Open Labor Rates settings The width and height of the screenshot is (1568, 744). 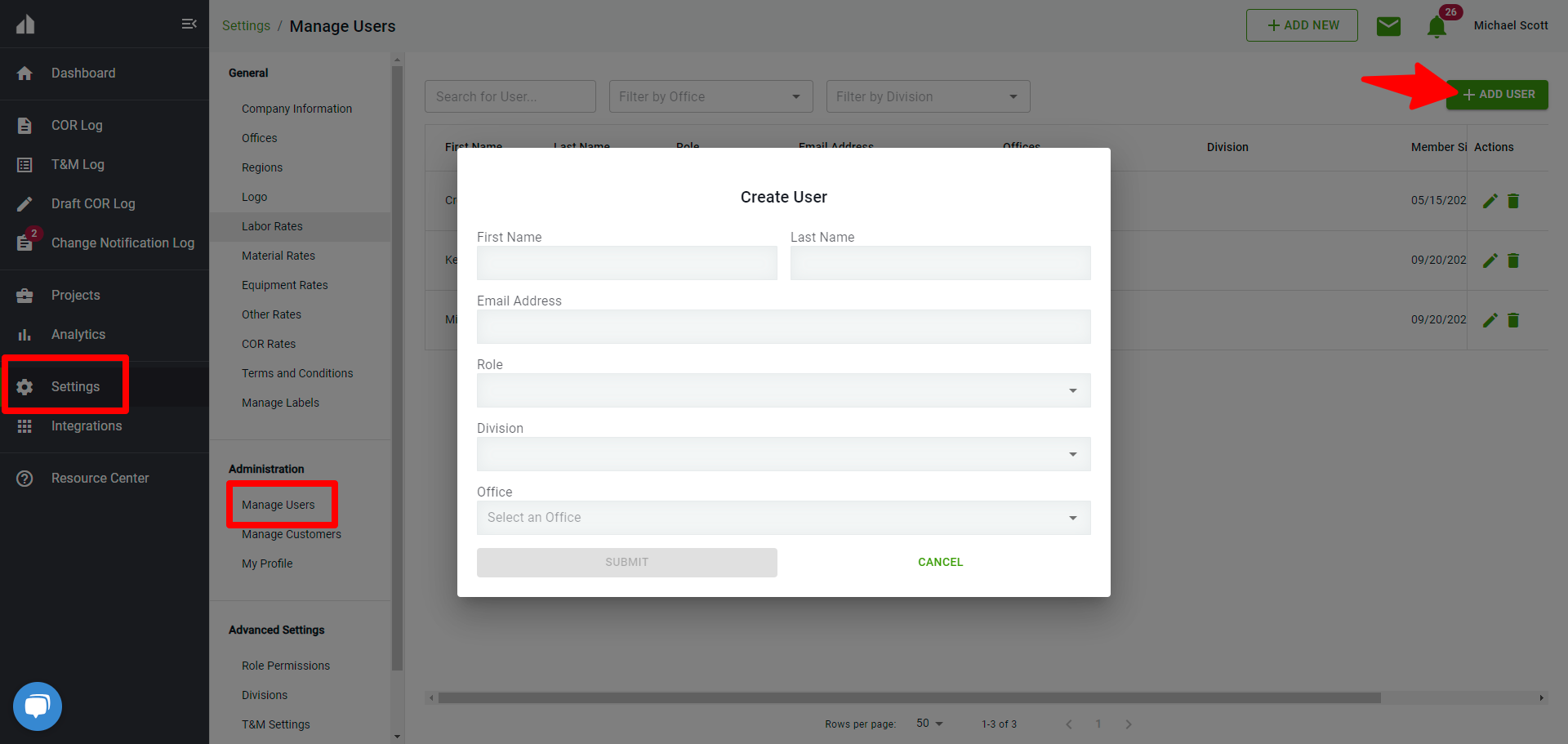click(x=272, y=226)
